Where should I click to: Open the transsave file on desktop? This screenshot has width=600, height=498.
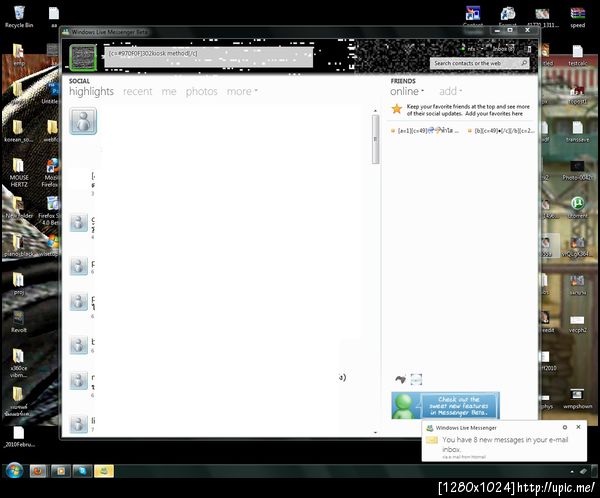pyautogui.click(x=577, y=132)
